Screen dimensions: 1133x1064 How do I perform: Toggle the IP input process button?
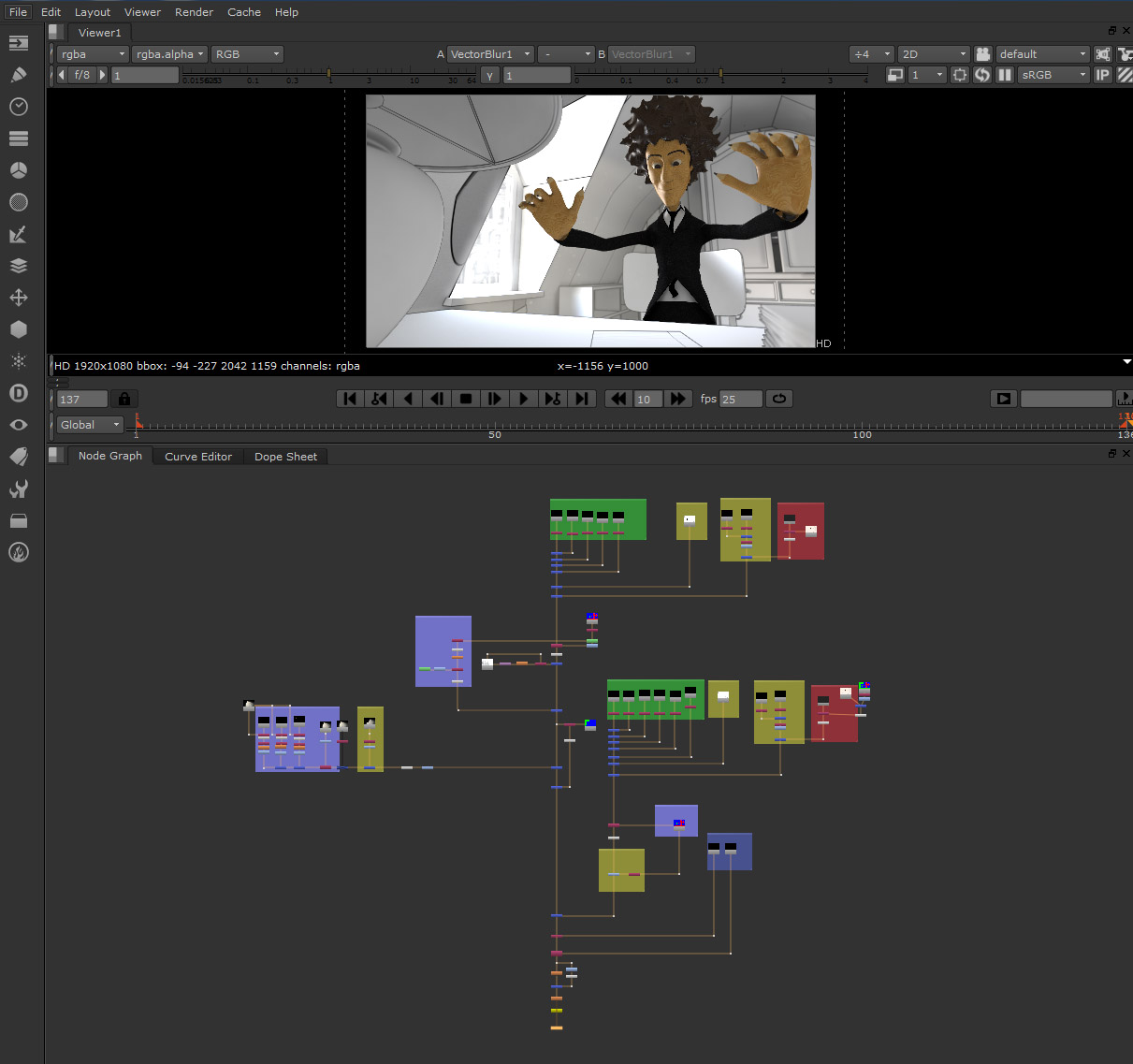click(1102, 74)
